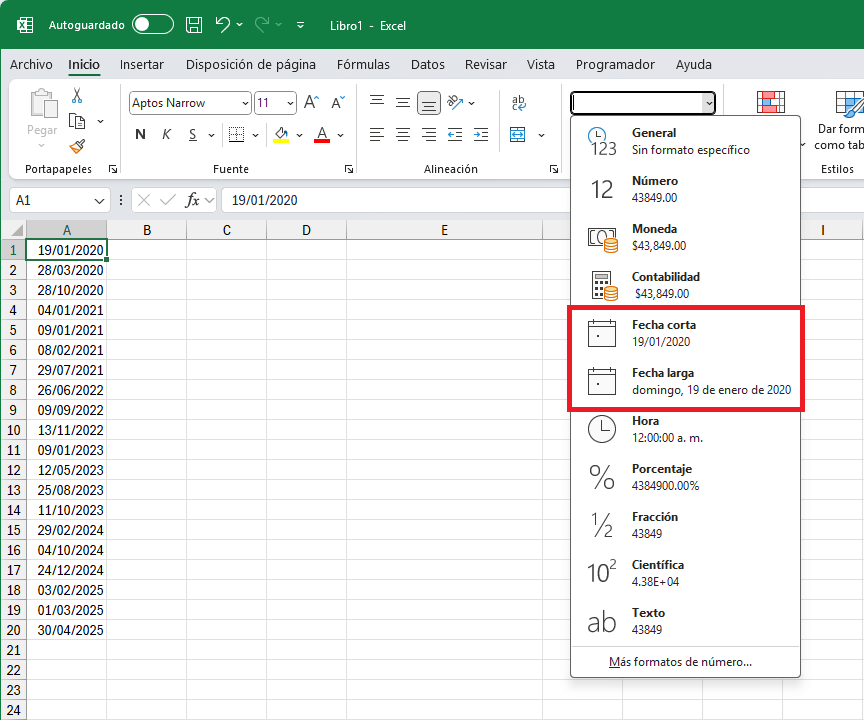Click the Pegar paste button

(x=42, y=117)
